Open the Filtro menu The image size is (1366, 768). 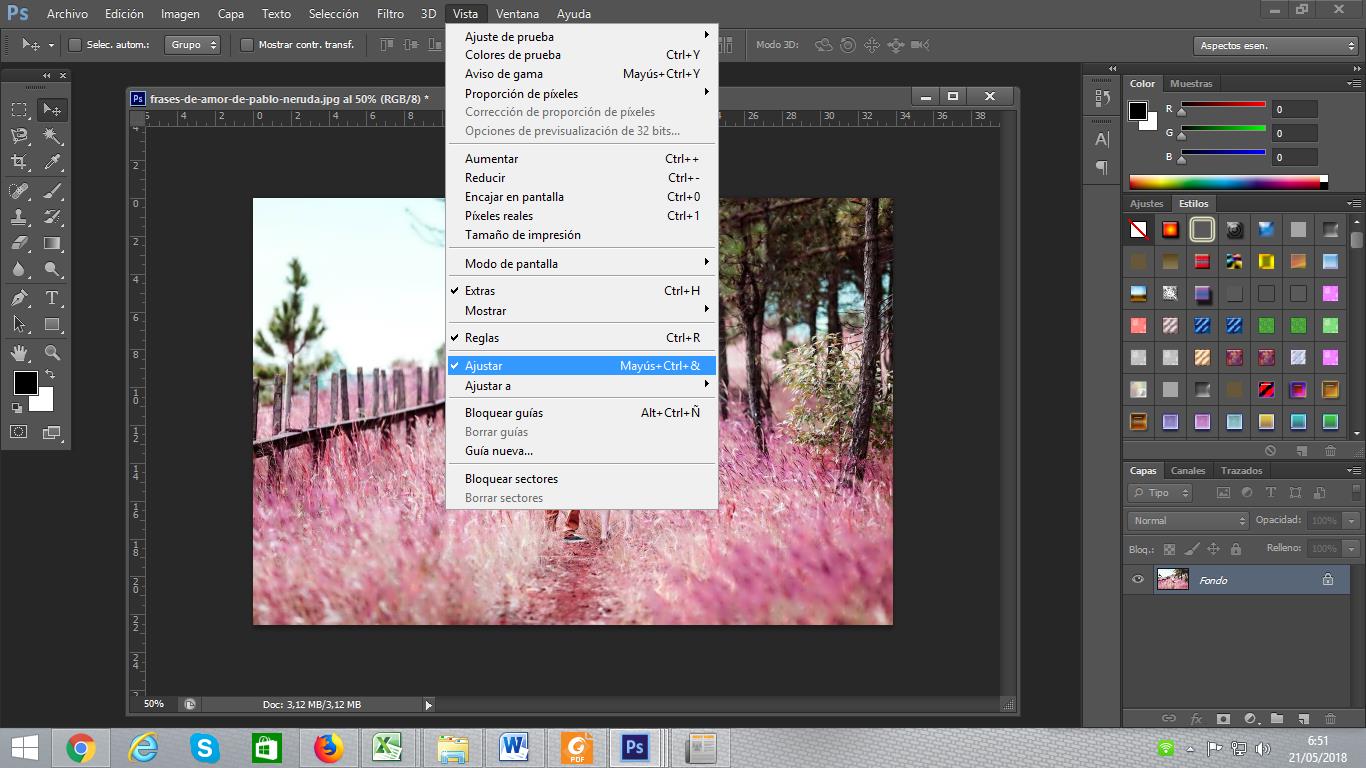coord(391,14)
